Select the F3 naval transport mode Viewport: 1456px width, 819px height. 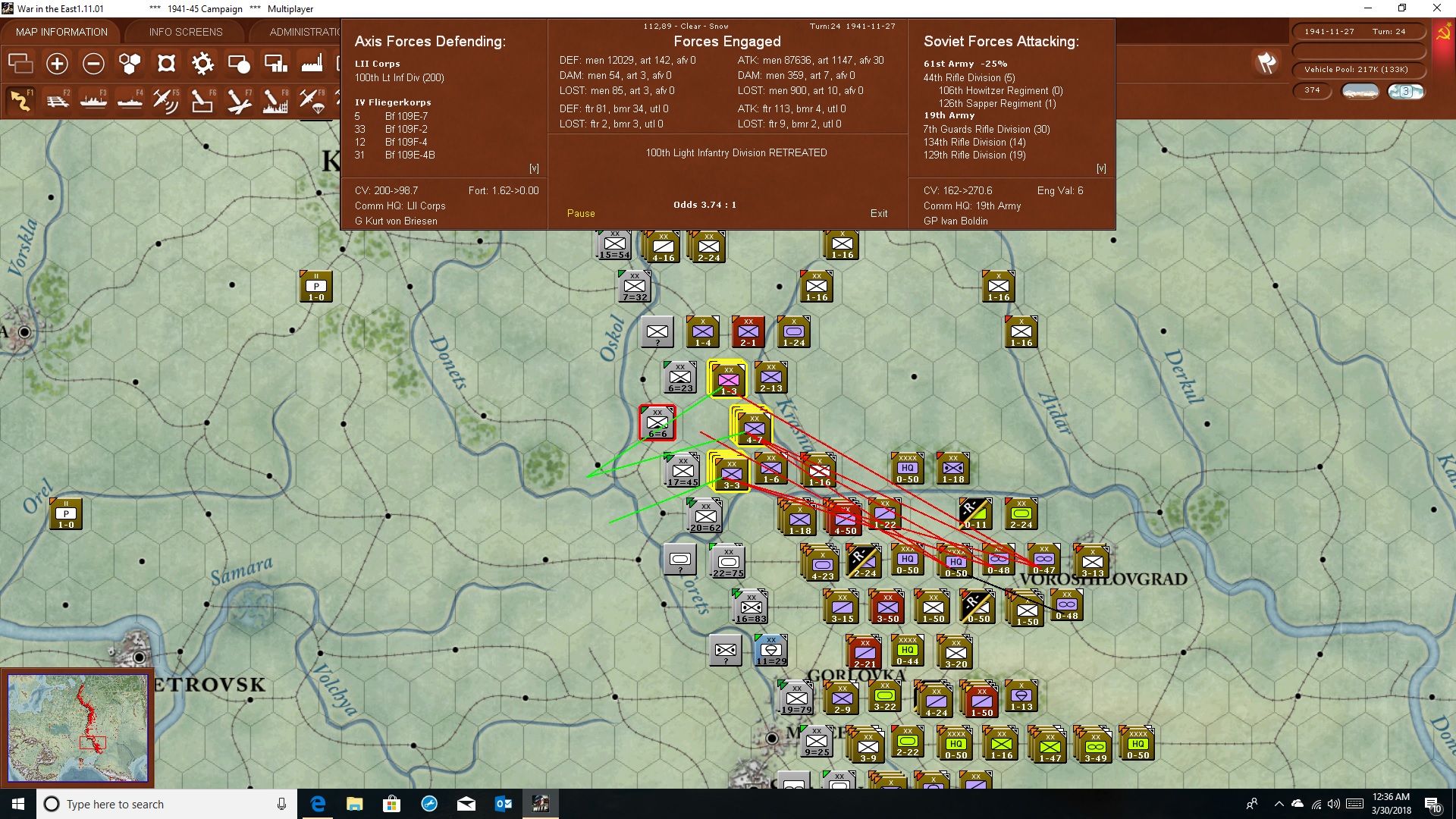[93, 100]
